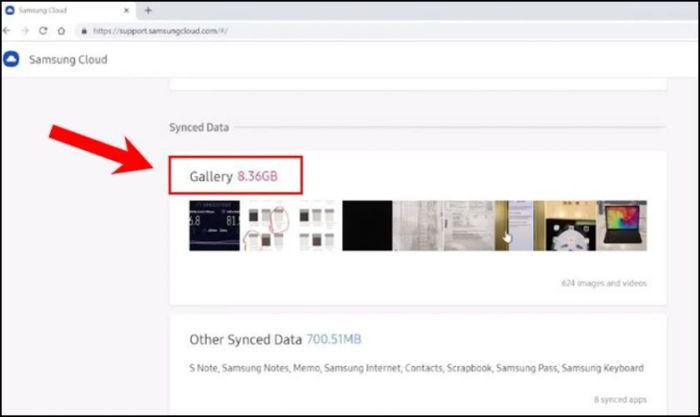700x417 pixels.
Task: Go to the browser home page icon
Action: 61,30
